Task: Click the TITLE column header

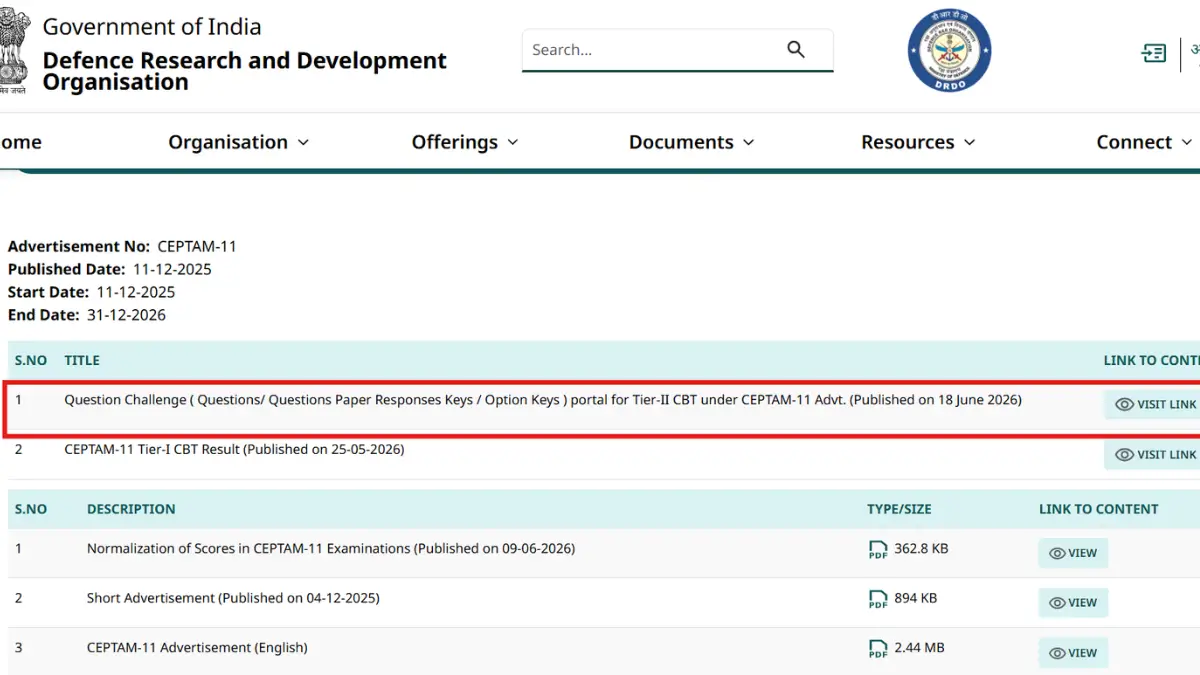Action: coord(82,360)
